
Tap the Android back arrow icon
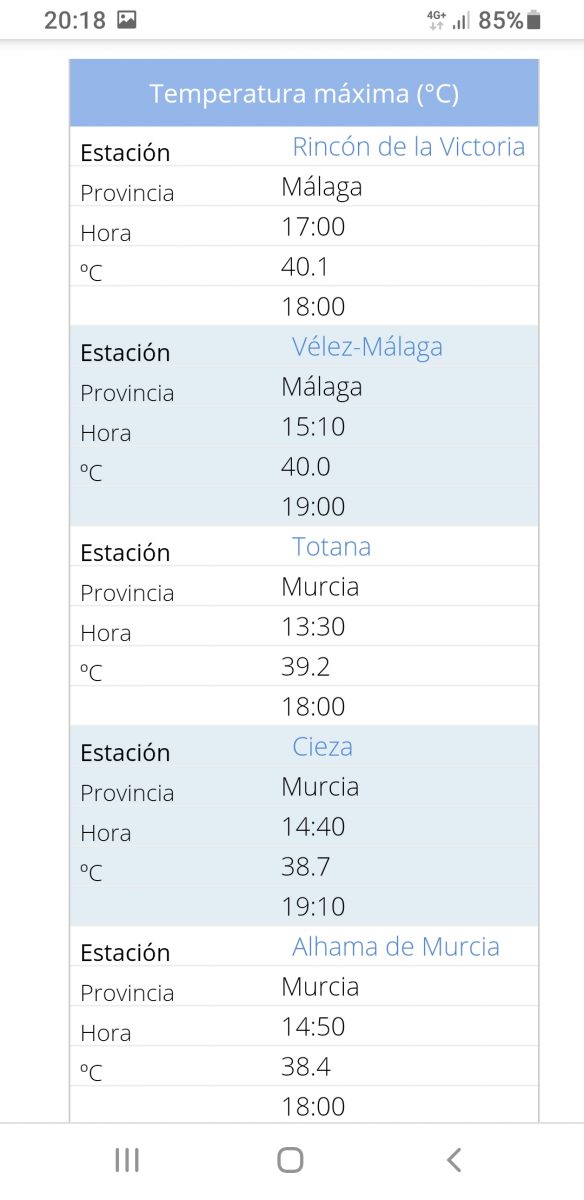454,1160
